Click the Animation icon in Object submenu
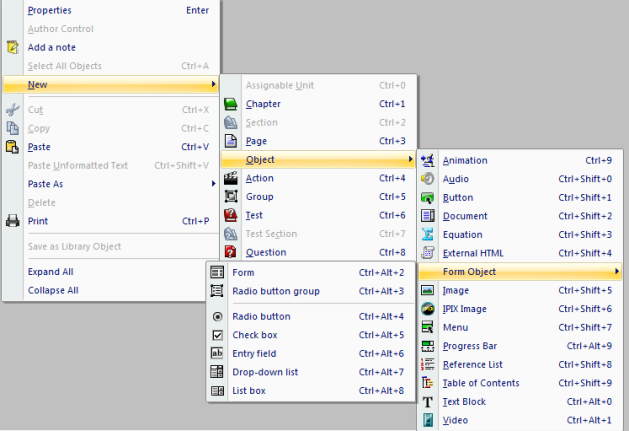Viewport: 629px width, 431px height. pyautogui.click(x=428, y=160)
